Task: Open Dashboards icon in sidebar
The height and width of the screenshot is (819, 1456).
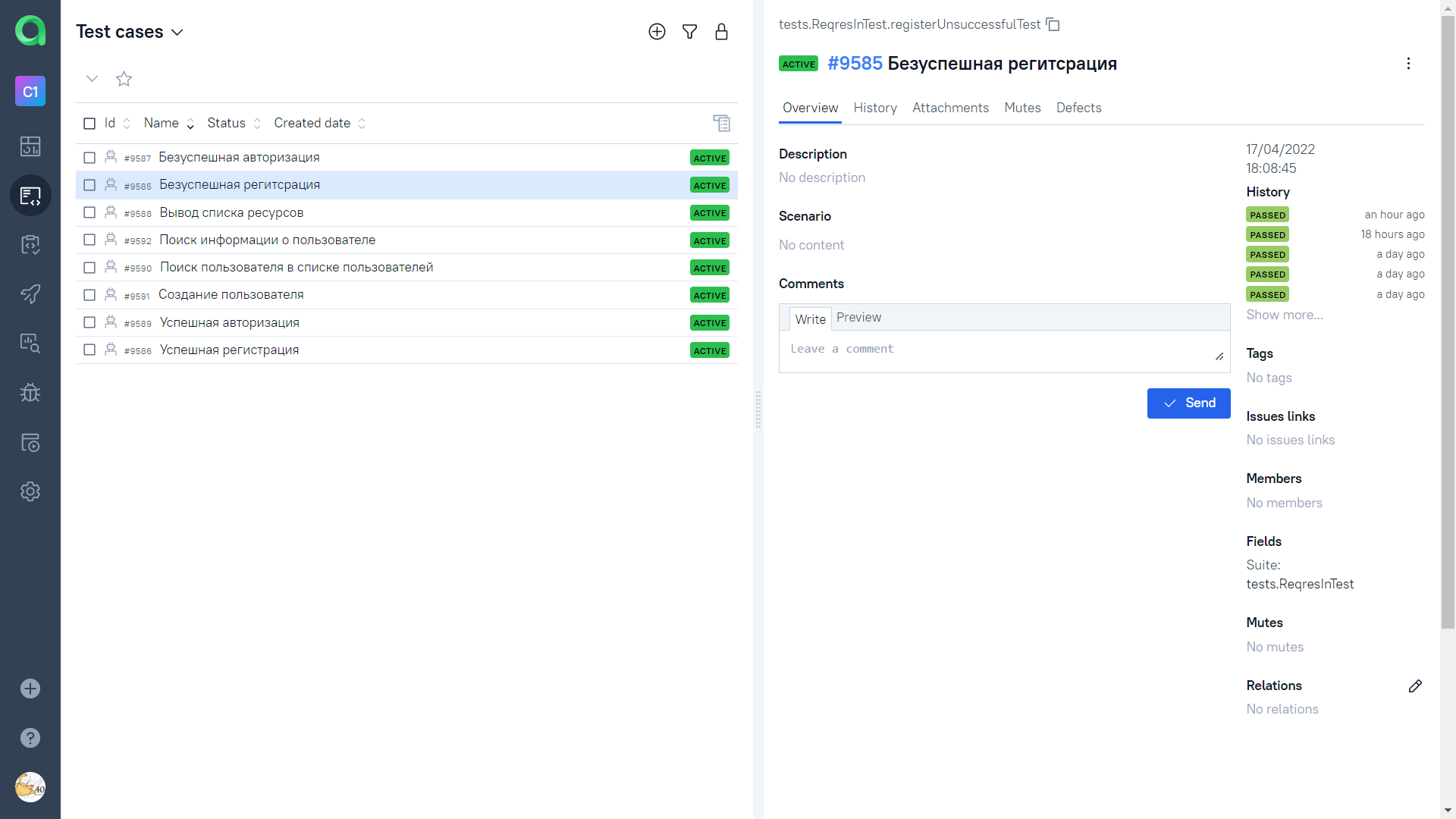Action: [x=30, y=146]
